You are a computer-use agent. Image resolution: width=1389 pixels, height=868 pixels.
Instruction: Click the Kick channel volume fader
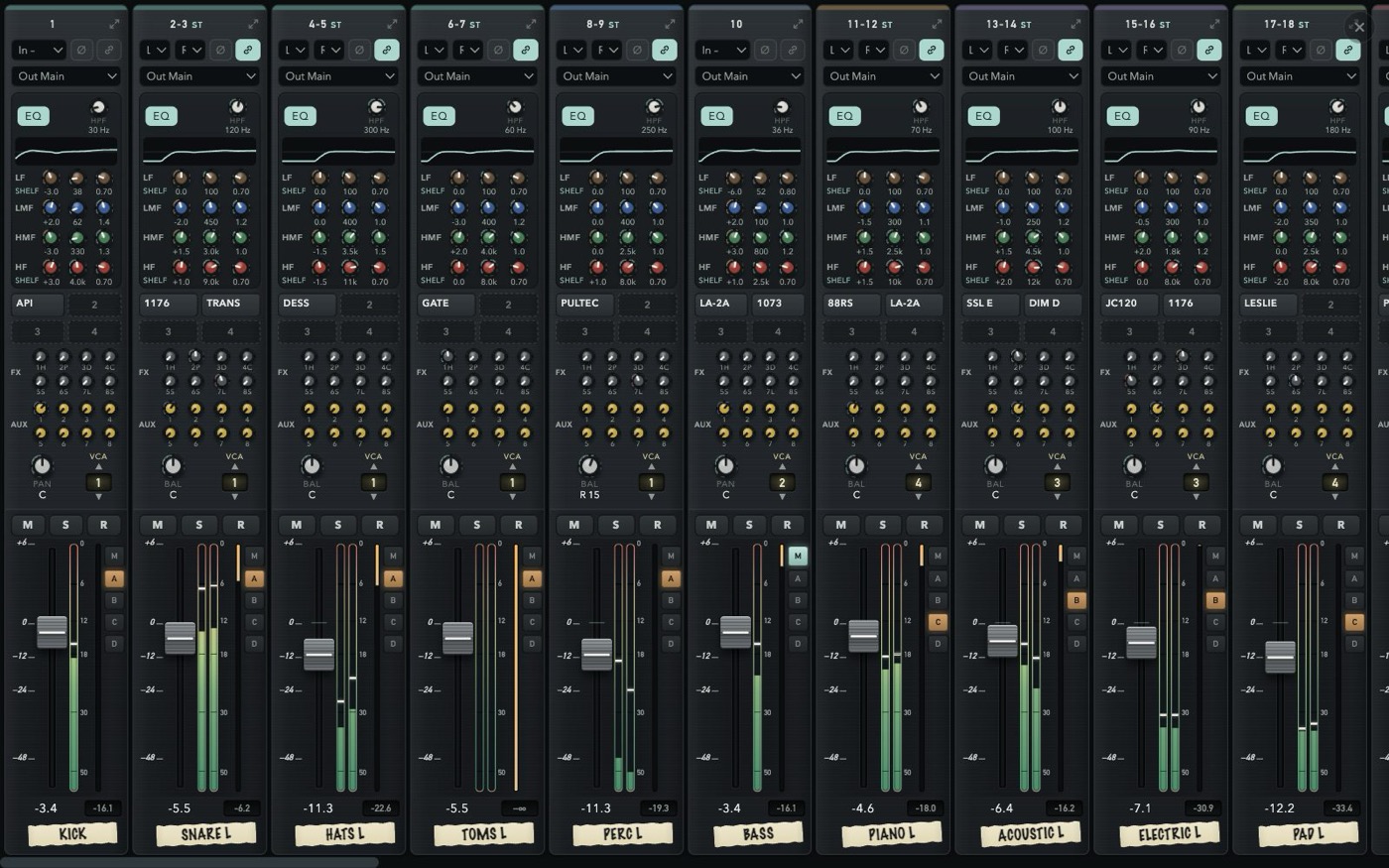[x=52, y=631]
